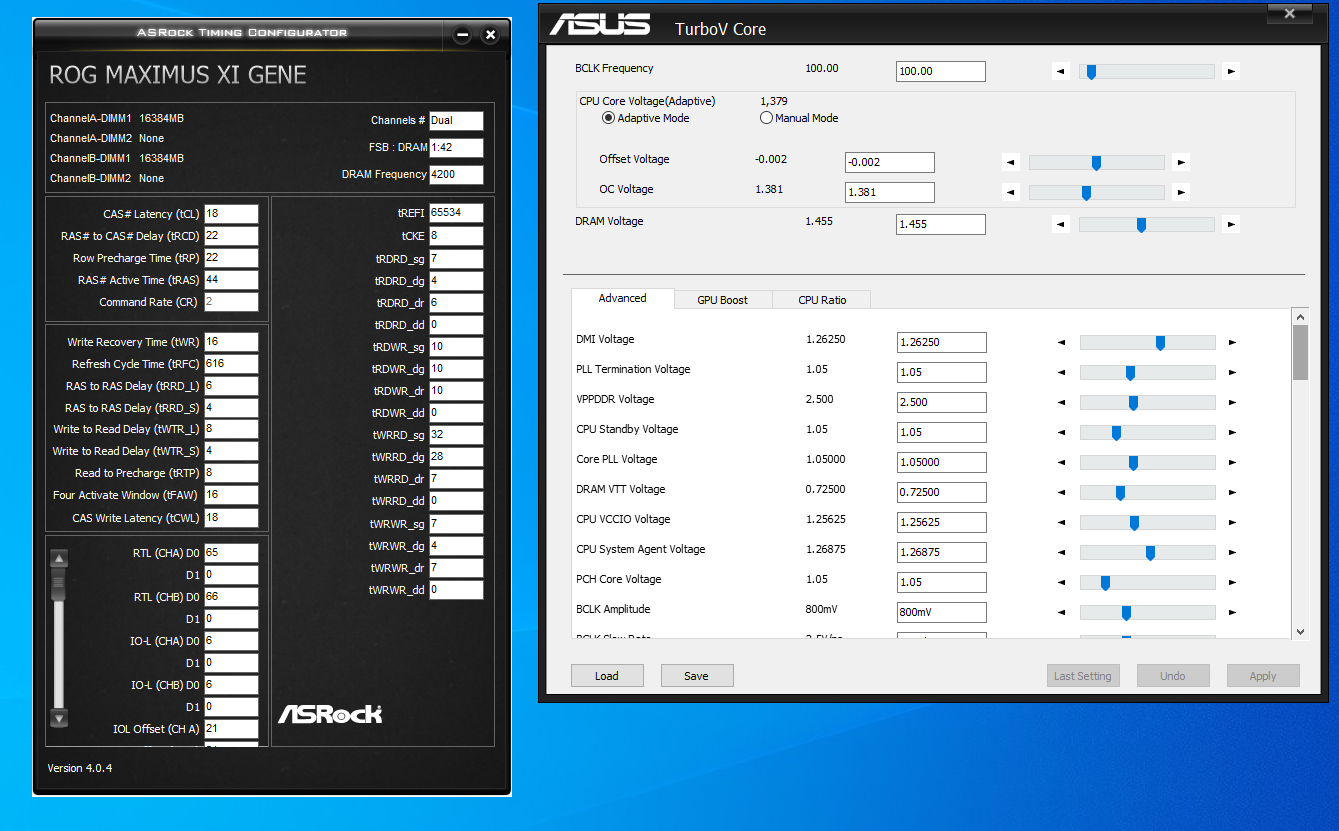The height and width of the screenshot is (831, 1339).
Task: Click the Apply button
Action: click(x=1263, y=676)
